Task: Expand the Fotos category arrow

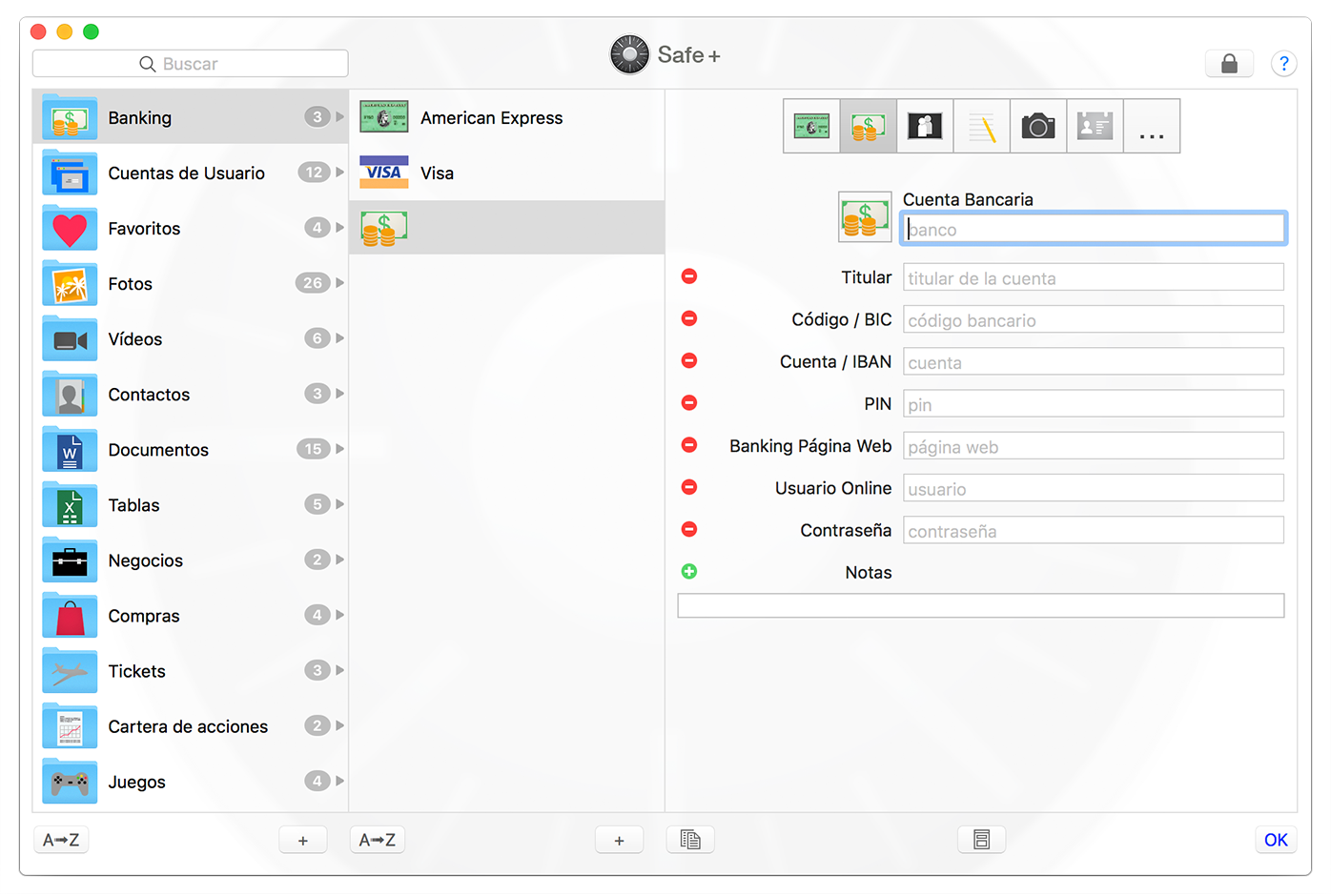Action: [x=339, y=283]
